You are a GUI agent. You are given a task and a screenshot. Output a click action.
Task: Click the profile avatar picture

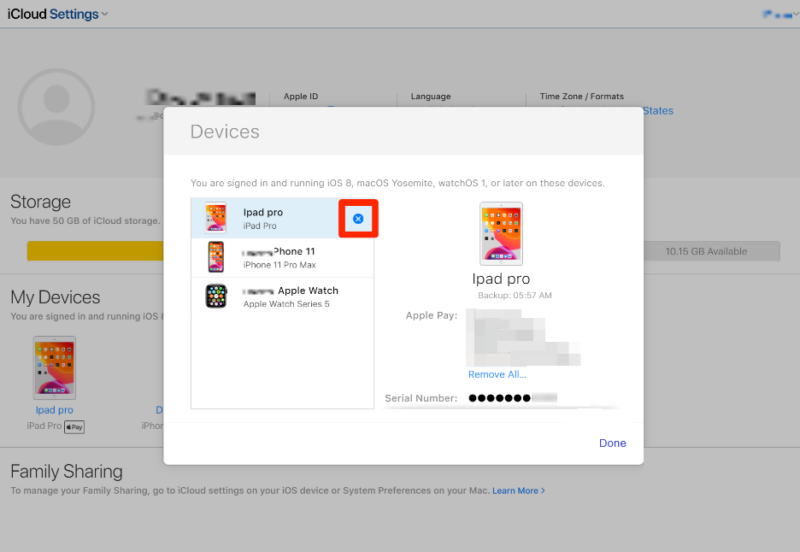click(56, 107)
